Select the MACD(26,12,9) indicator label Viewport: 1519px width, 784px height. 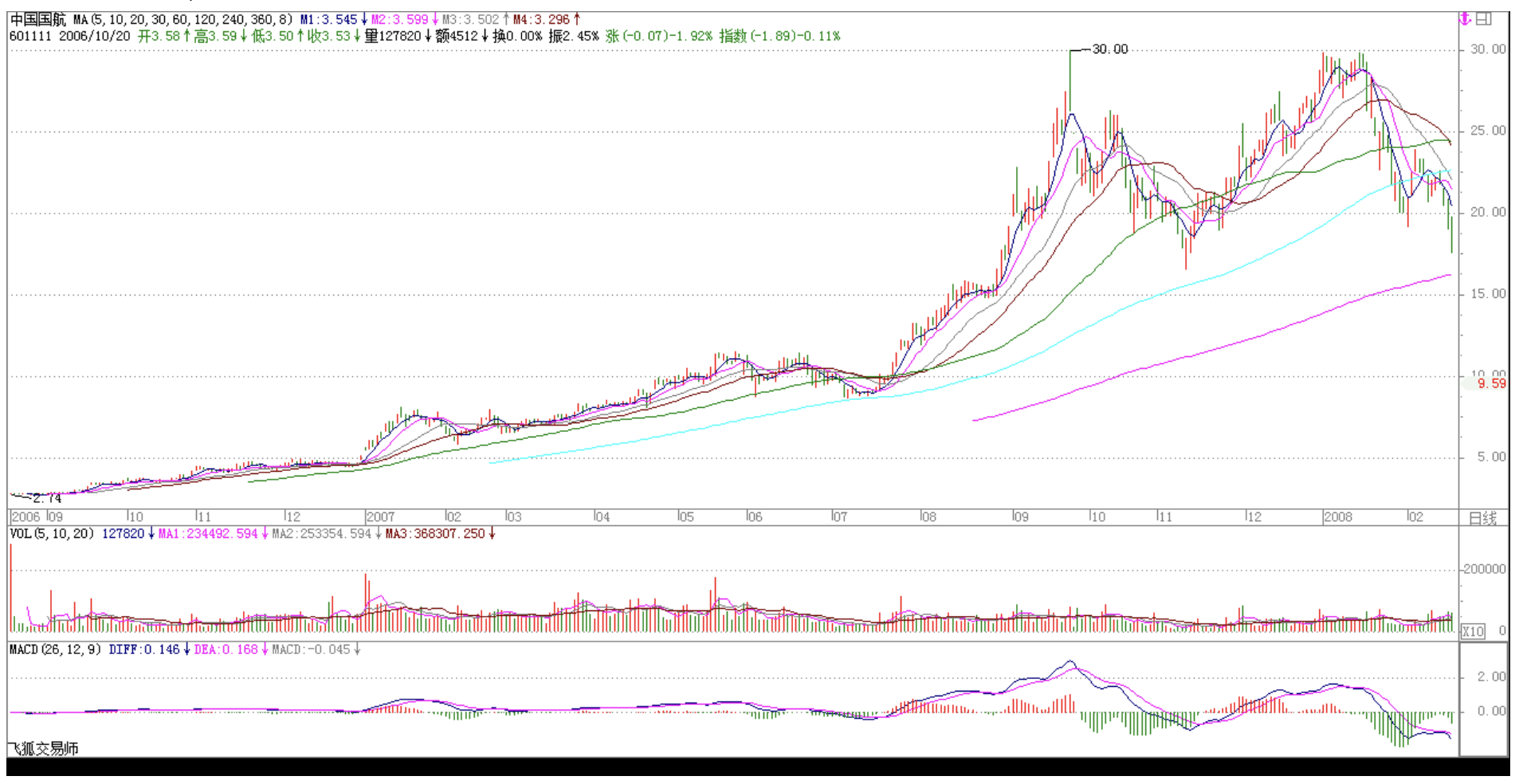click(x=55, y=650)
